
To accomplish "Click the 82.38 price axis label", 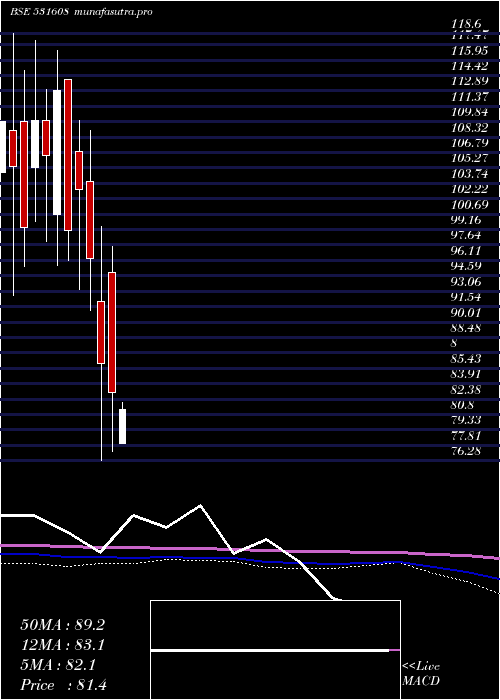I will 467,390.
